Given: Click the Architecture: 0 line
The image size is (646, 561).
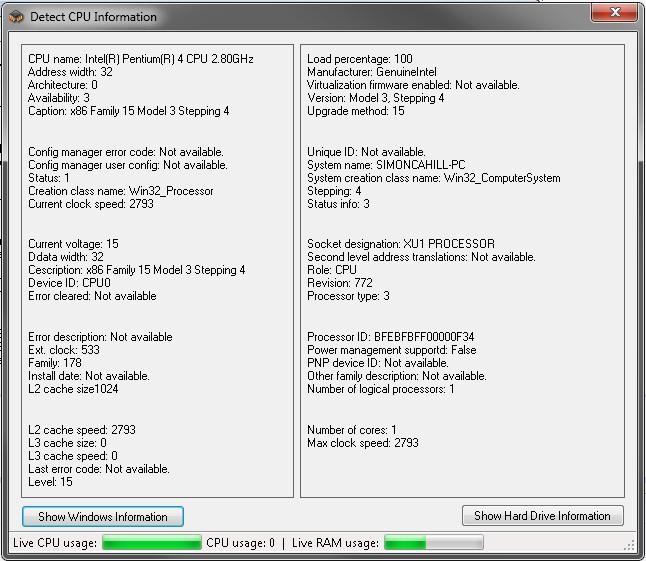Looking at the screenshot, I should (x=63, y=85).
